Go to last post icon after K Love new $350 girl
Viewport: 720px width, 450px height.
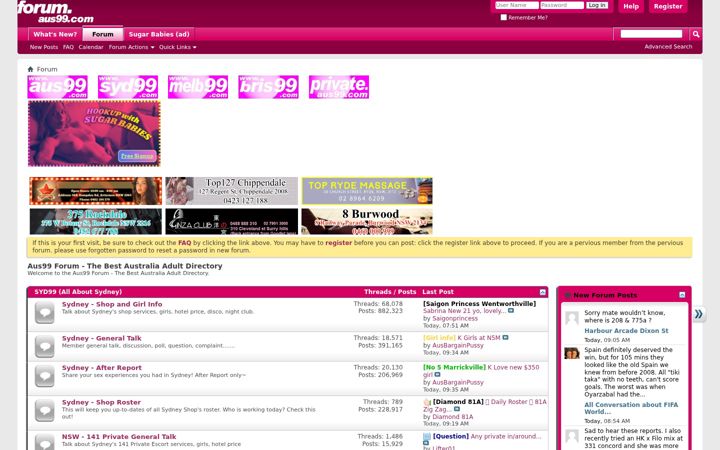(x=437, y=375)
